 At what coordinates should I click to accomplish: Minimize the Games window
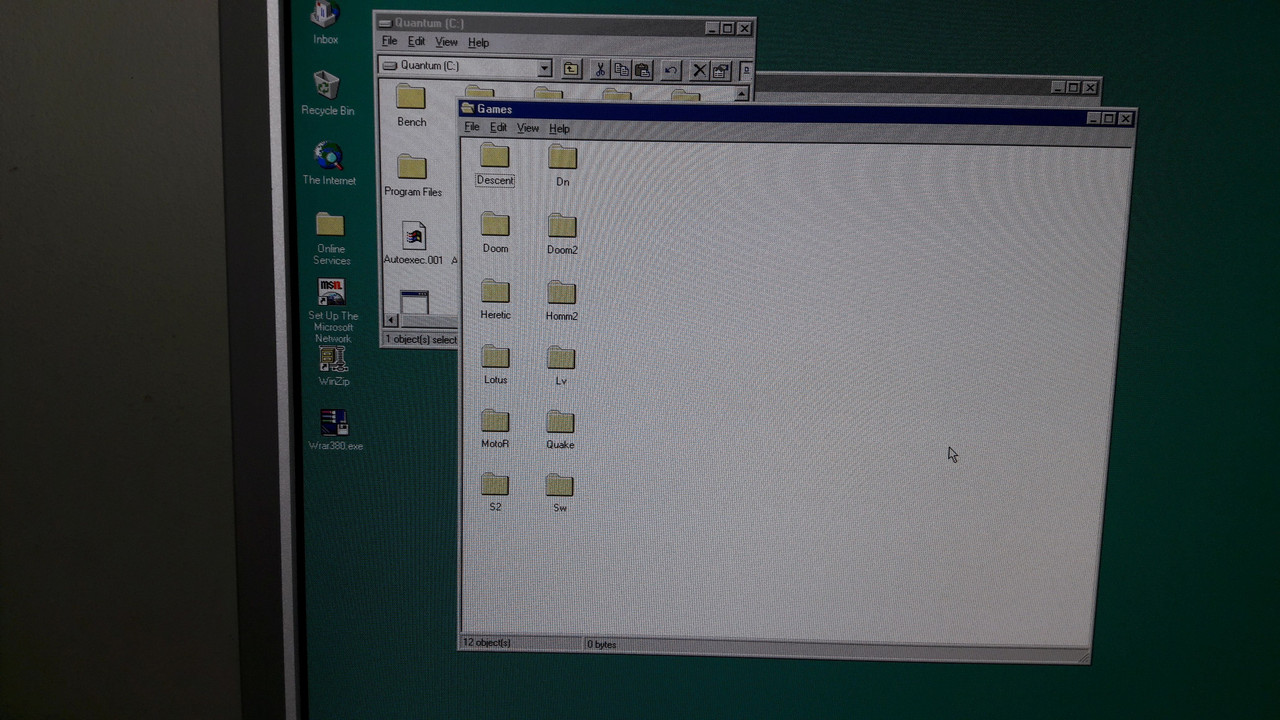click(x=1093, y=118)
